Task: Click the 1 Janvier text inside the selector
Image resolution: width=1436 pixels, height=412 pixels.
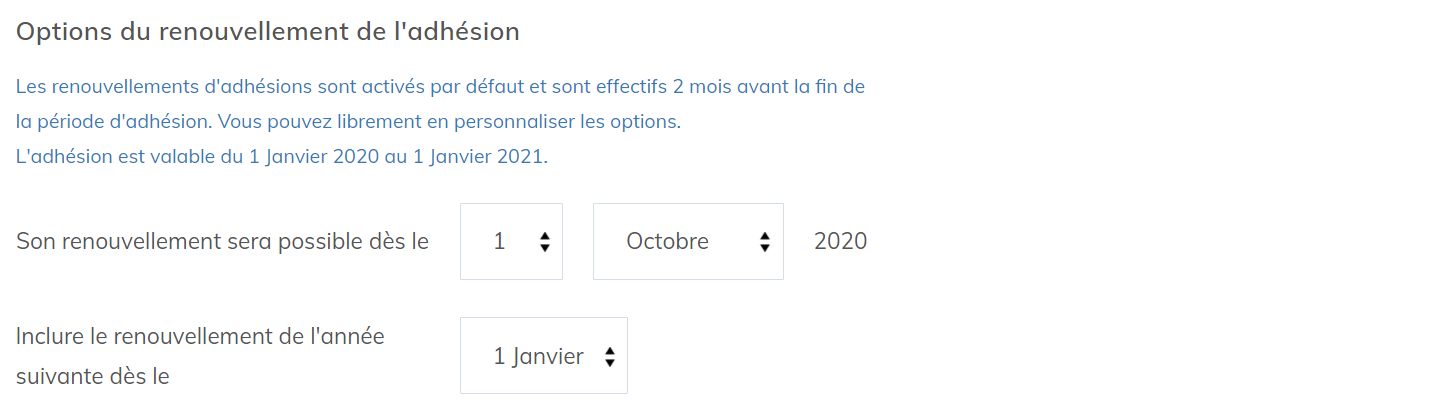Action: (x=538, y=356)
